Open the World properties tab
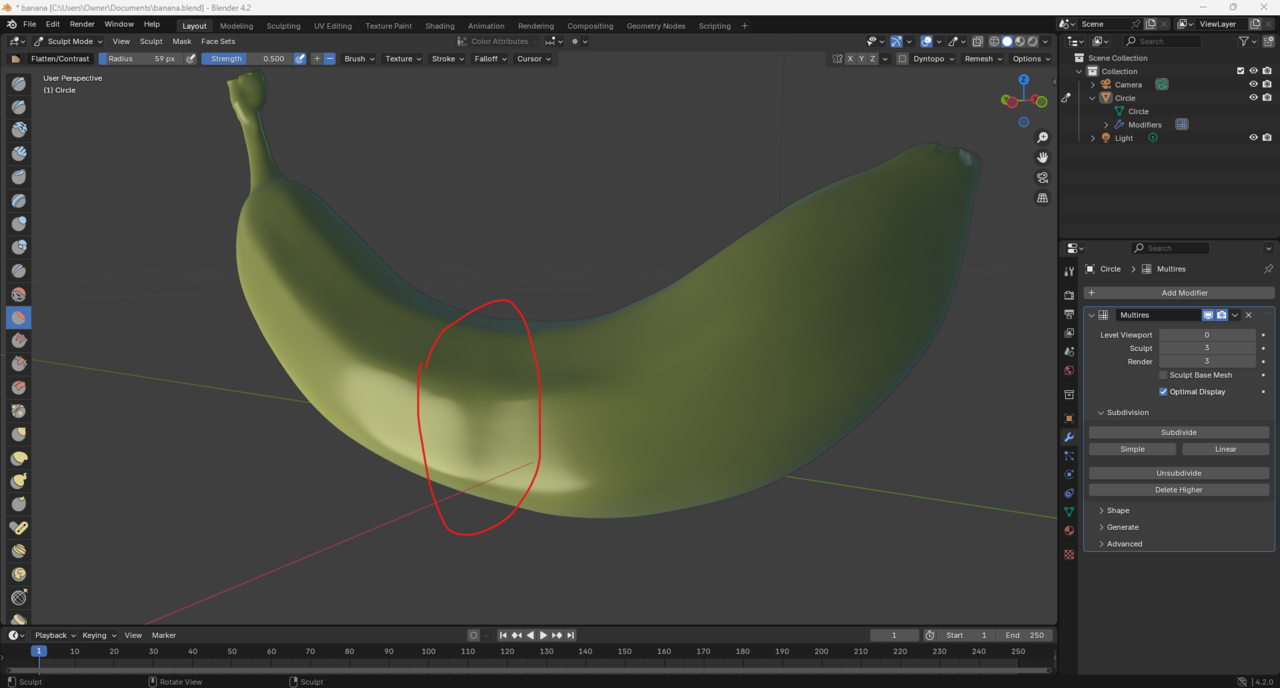 point(1069,370)
